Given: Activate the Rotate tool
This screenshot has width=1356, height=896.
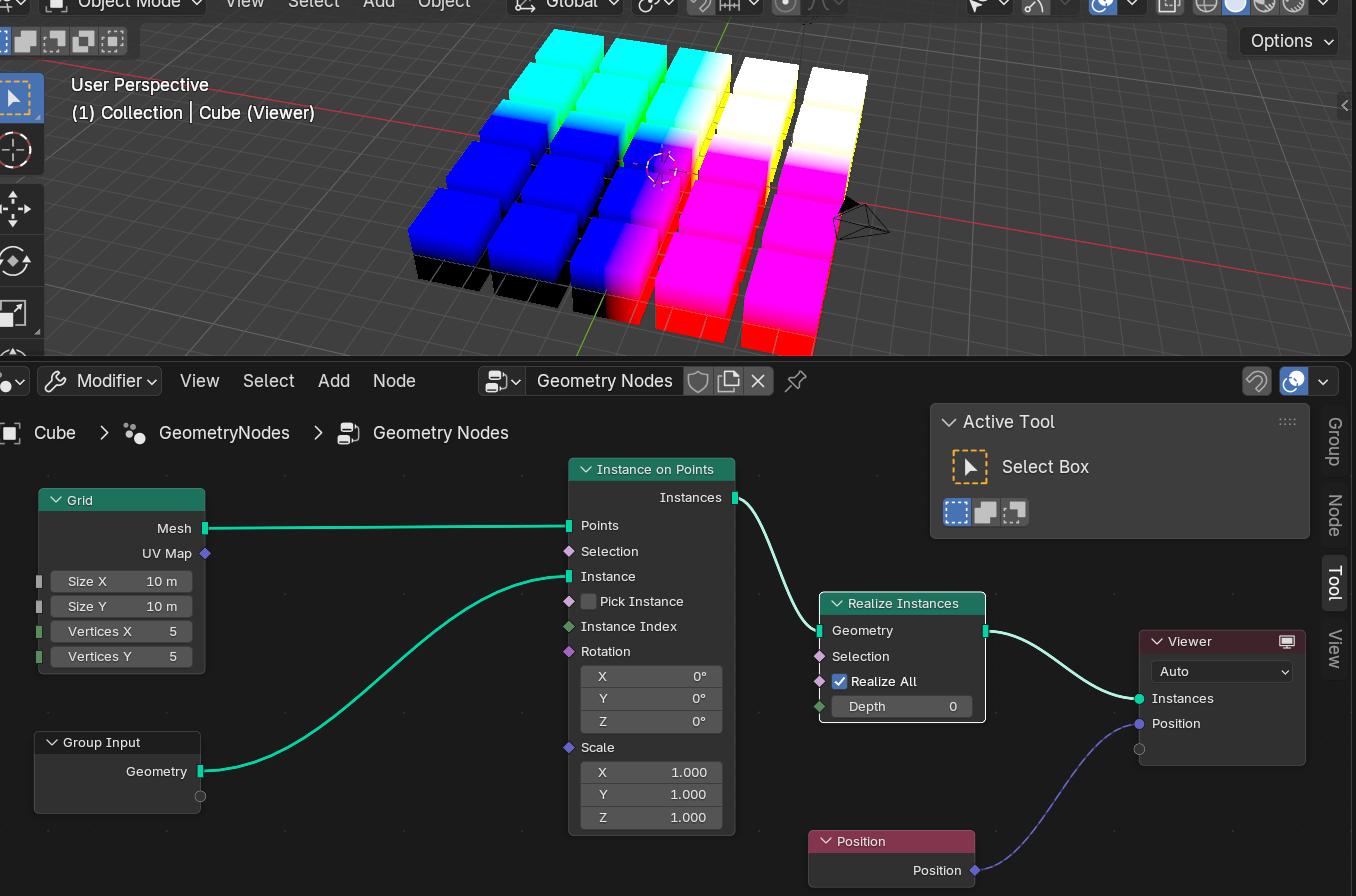Looking at the screenshot, I should point(15,261).
